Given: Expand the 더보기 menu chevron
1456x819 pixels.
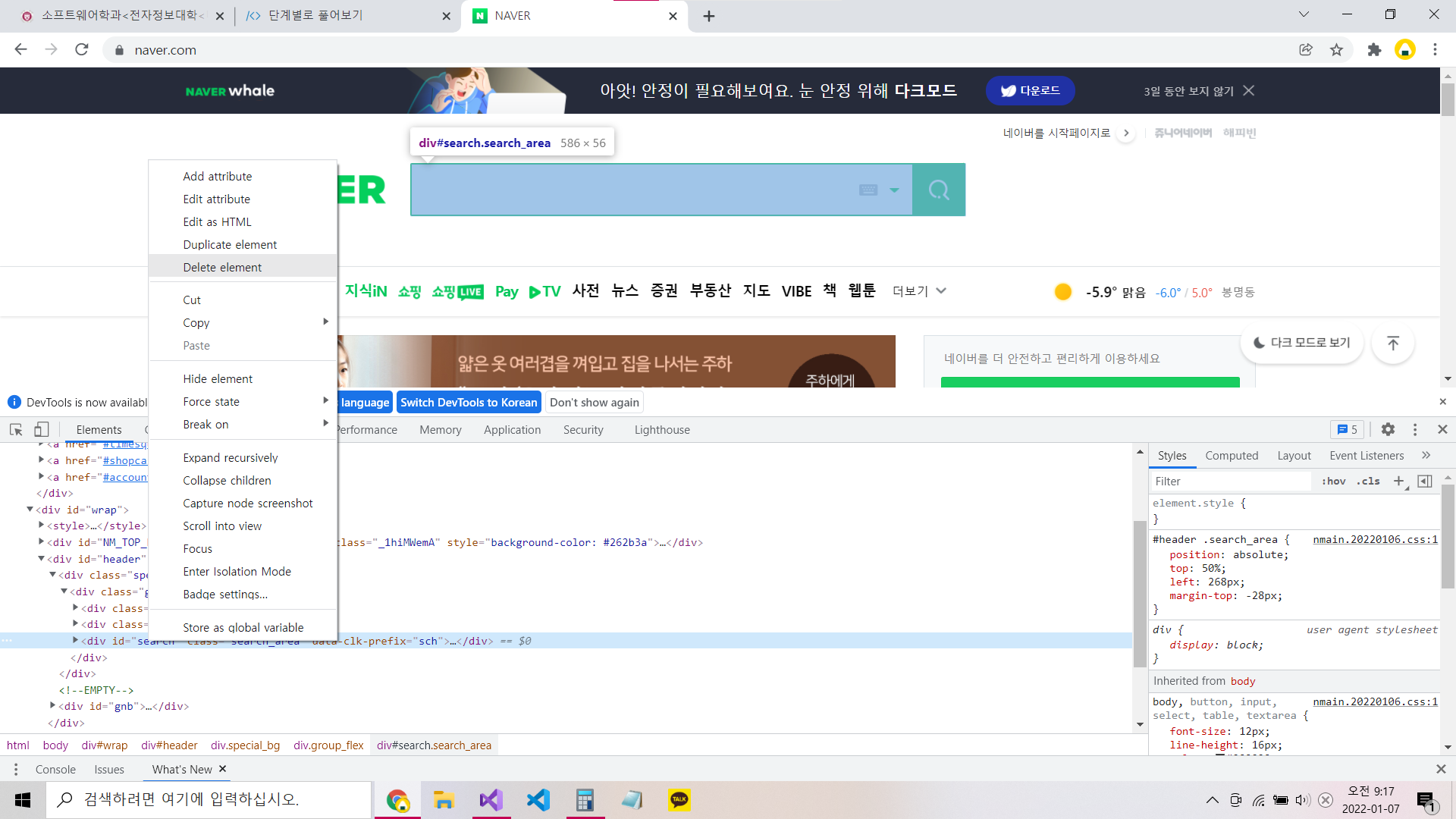Looking at the screenshot, I should (941, 291).
